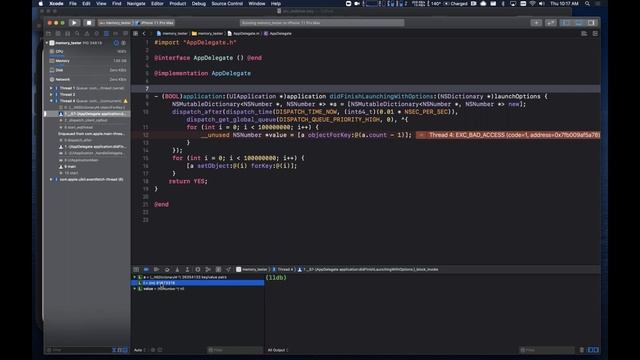
Task: Open the Xcode application menu
Action: [x=56, y=3]
